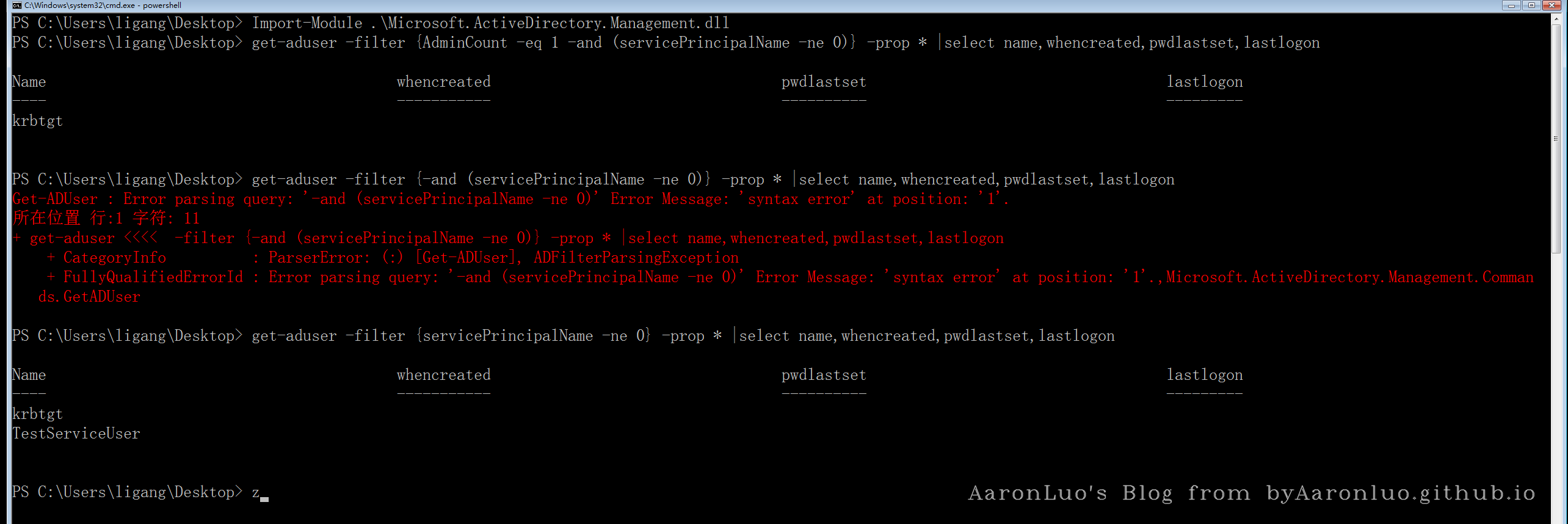This screenshot has width=1568, height=524.
Task: Click the window title 'cmd.exe - powershell'
Action: (103, 5)
